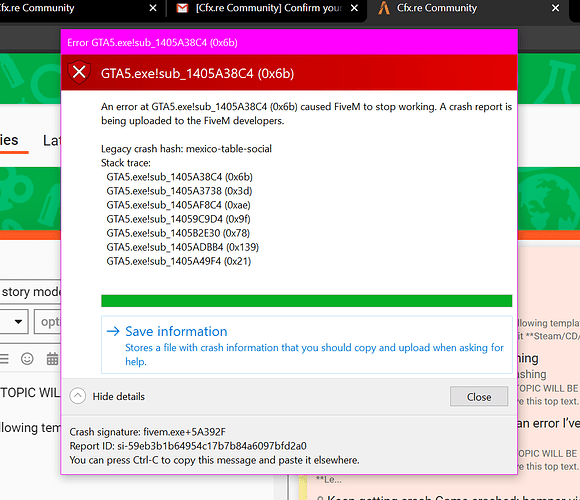Click the topic title field containing story mode
This screenshot has height=500, width=580.
[30, 292]
